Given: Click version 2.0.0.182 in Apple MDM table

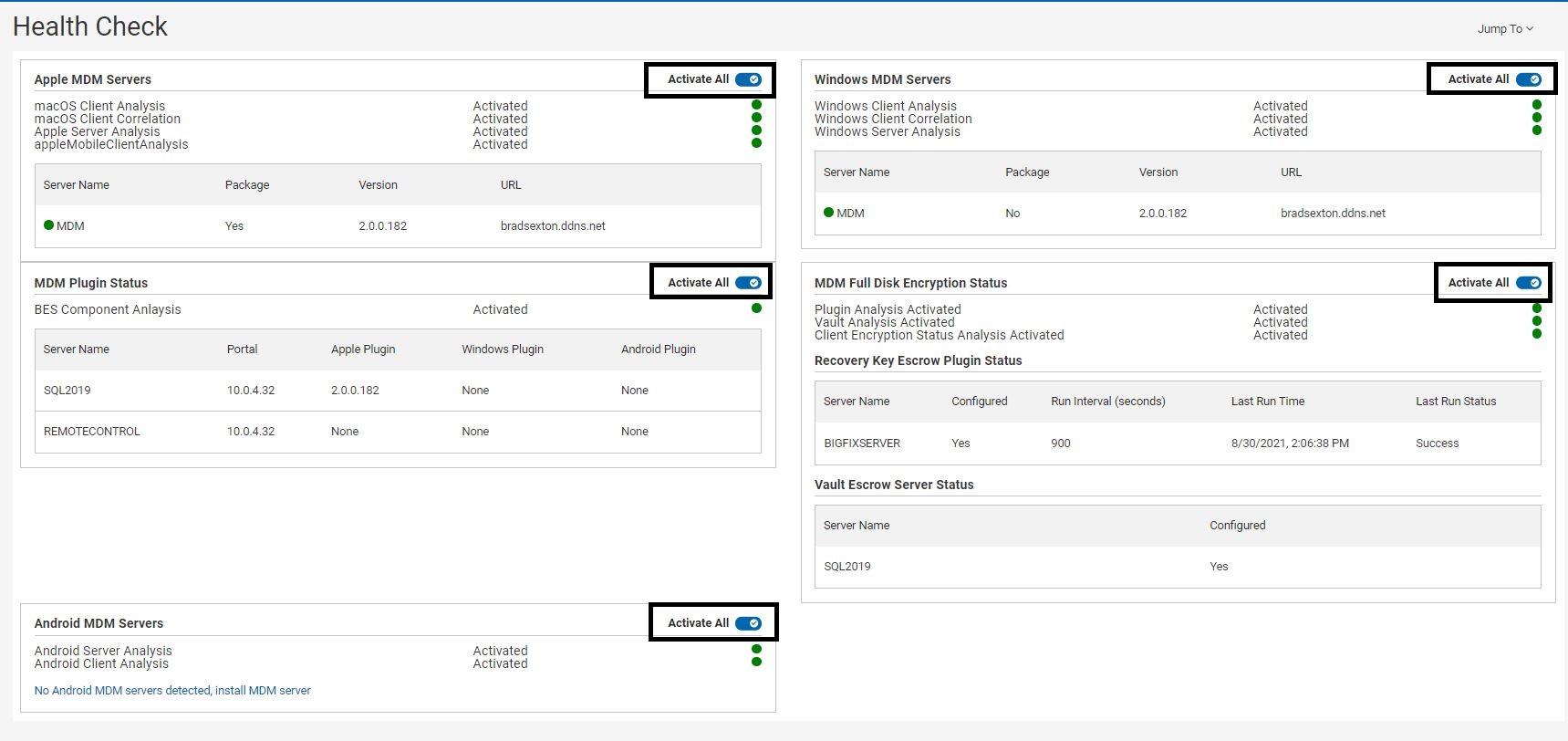Looking at the screenshot, I should click(382, 226).
